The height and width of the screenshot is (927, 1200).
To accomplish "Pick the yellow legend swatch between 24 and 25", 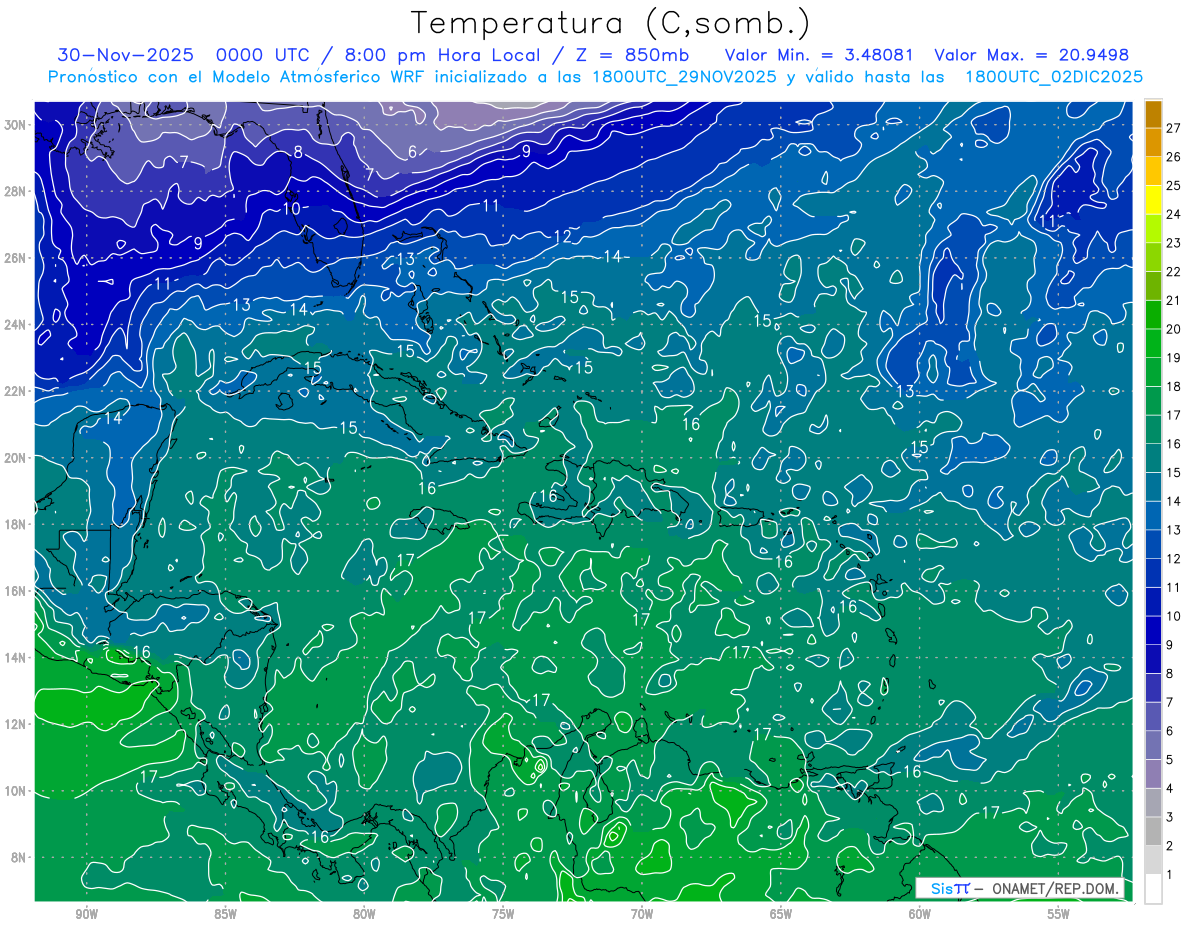I will point(1153,200).
